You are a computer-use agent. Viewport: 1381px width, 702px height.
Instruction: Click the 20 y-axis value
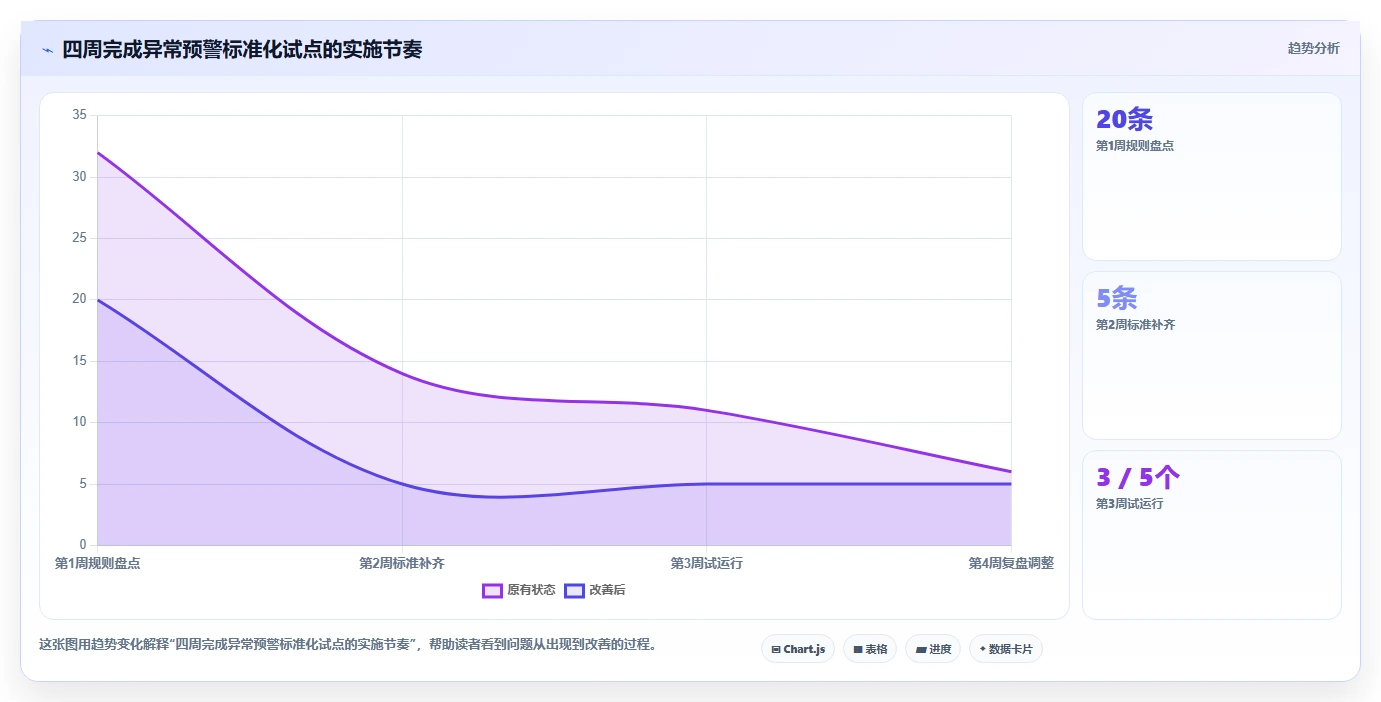click(x=80, y=299)
